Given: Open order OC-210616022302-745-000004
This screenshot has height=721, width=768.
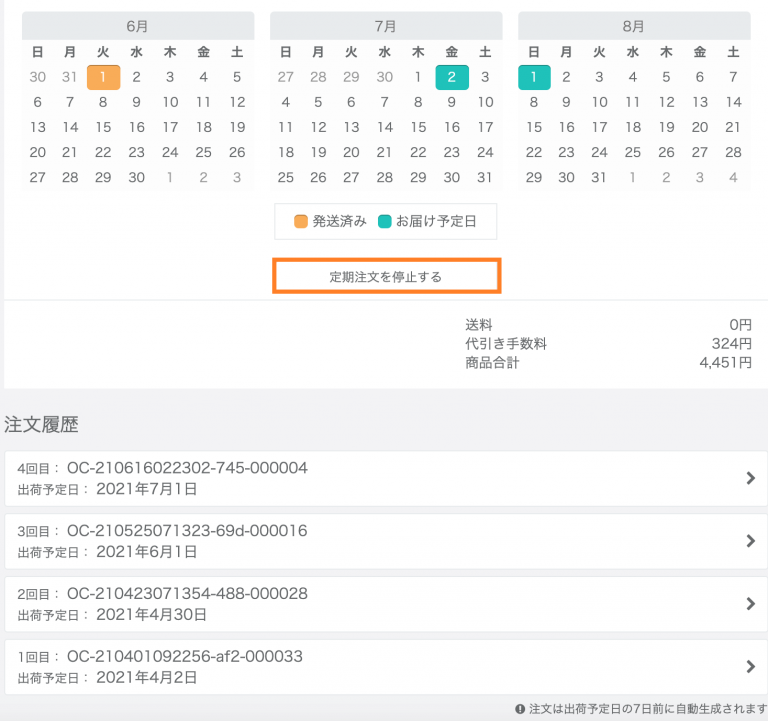Looking at the screenshot, I should pos(187,468).
